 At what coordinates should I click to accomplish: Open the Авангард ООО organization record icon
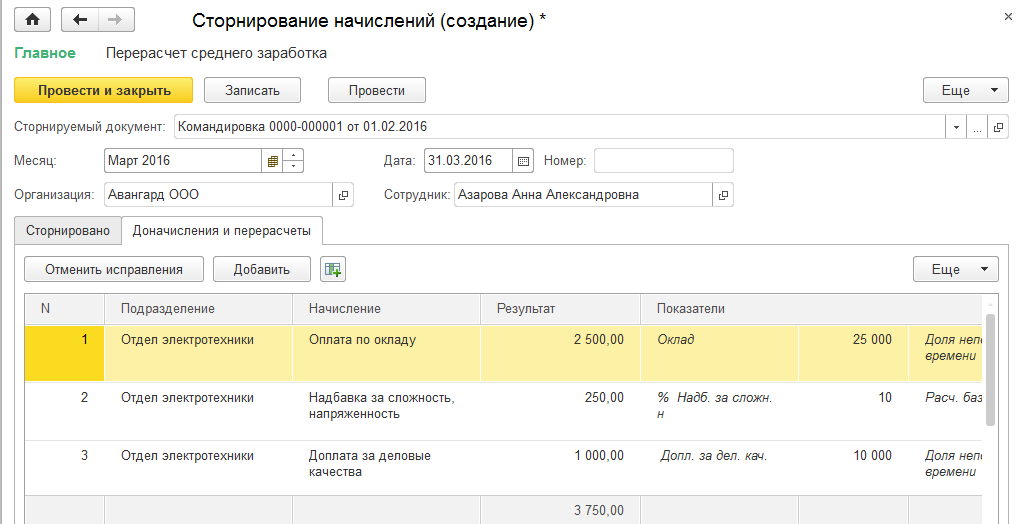tap(343, 195)
